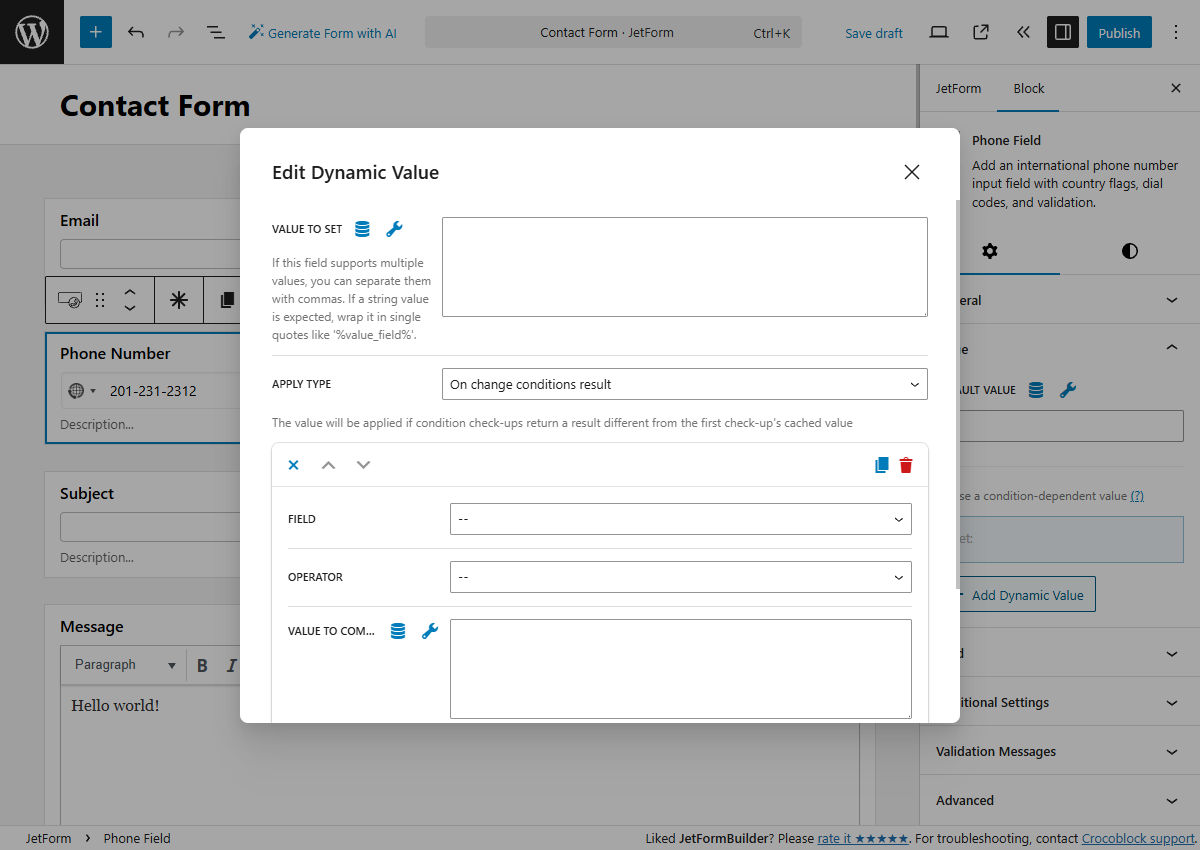The height and width of the screenshot is (850, 1200).
Task: Open the block inserter plus button
Action: pyautogui.click(x=96, y=32)
